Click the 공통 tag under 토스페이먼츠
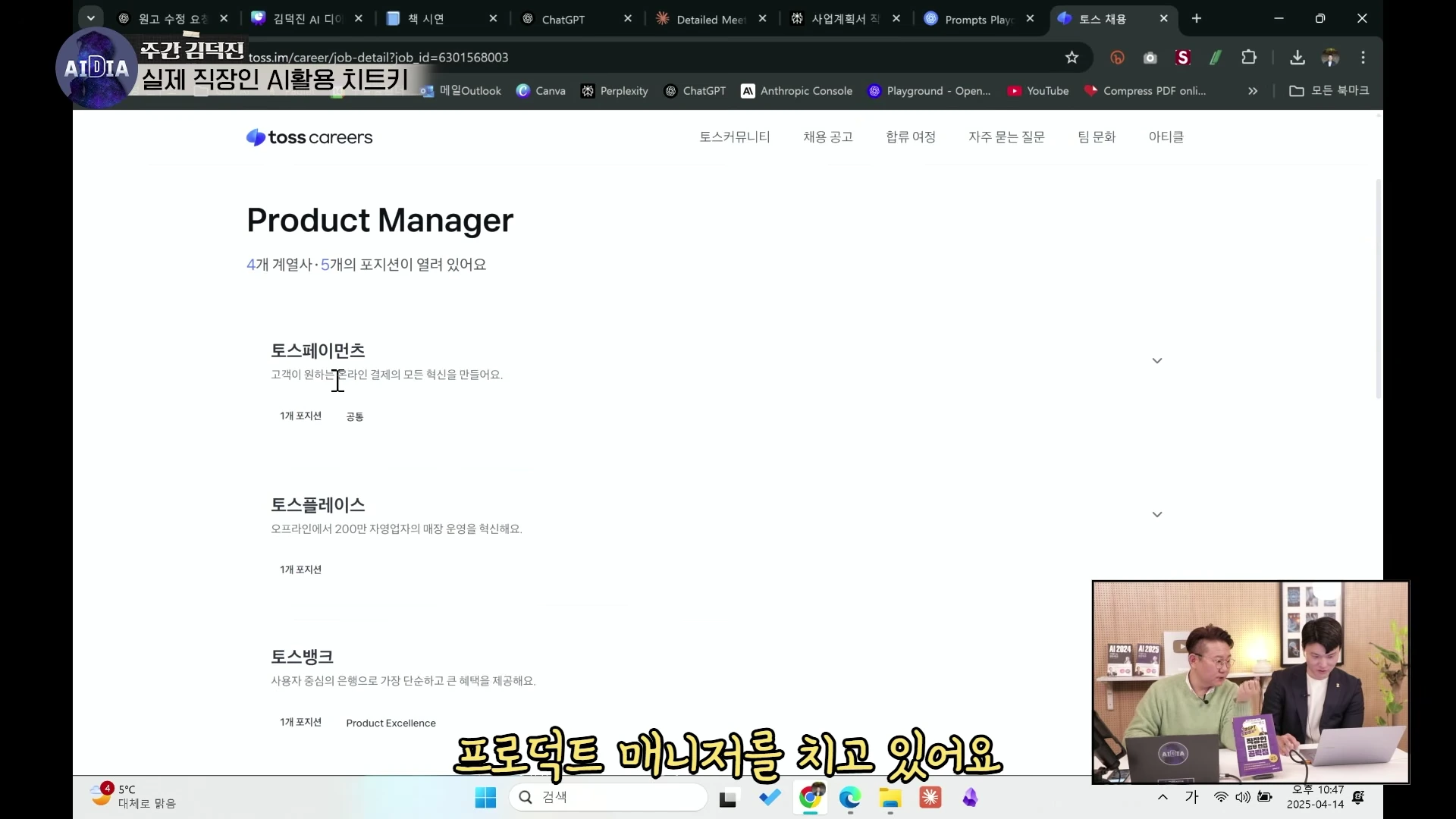 (354, 416)
